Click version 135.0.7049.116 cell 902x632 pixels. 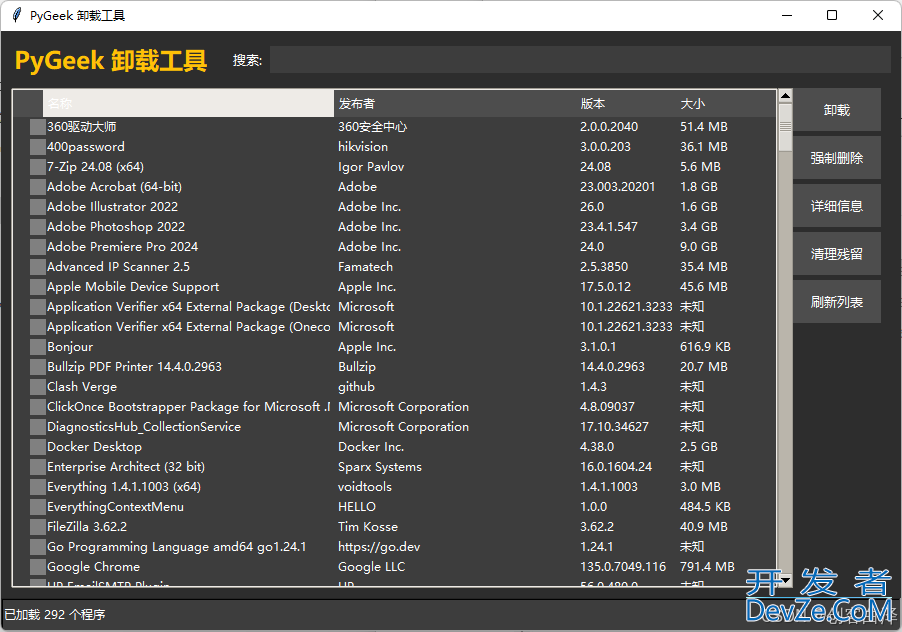point(623,566)
